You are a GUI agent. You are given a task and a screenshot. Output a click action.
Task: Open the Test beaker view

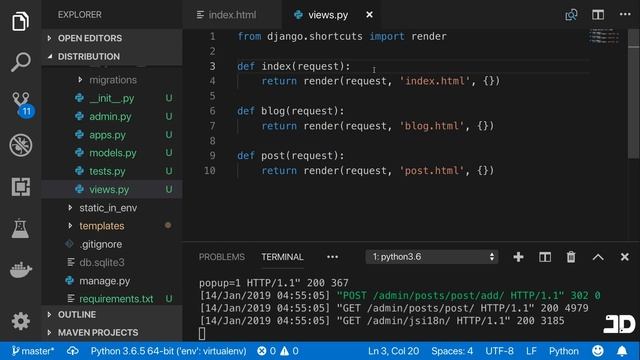pos(20,229)
